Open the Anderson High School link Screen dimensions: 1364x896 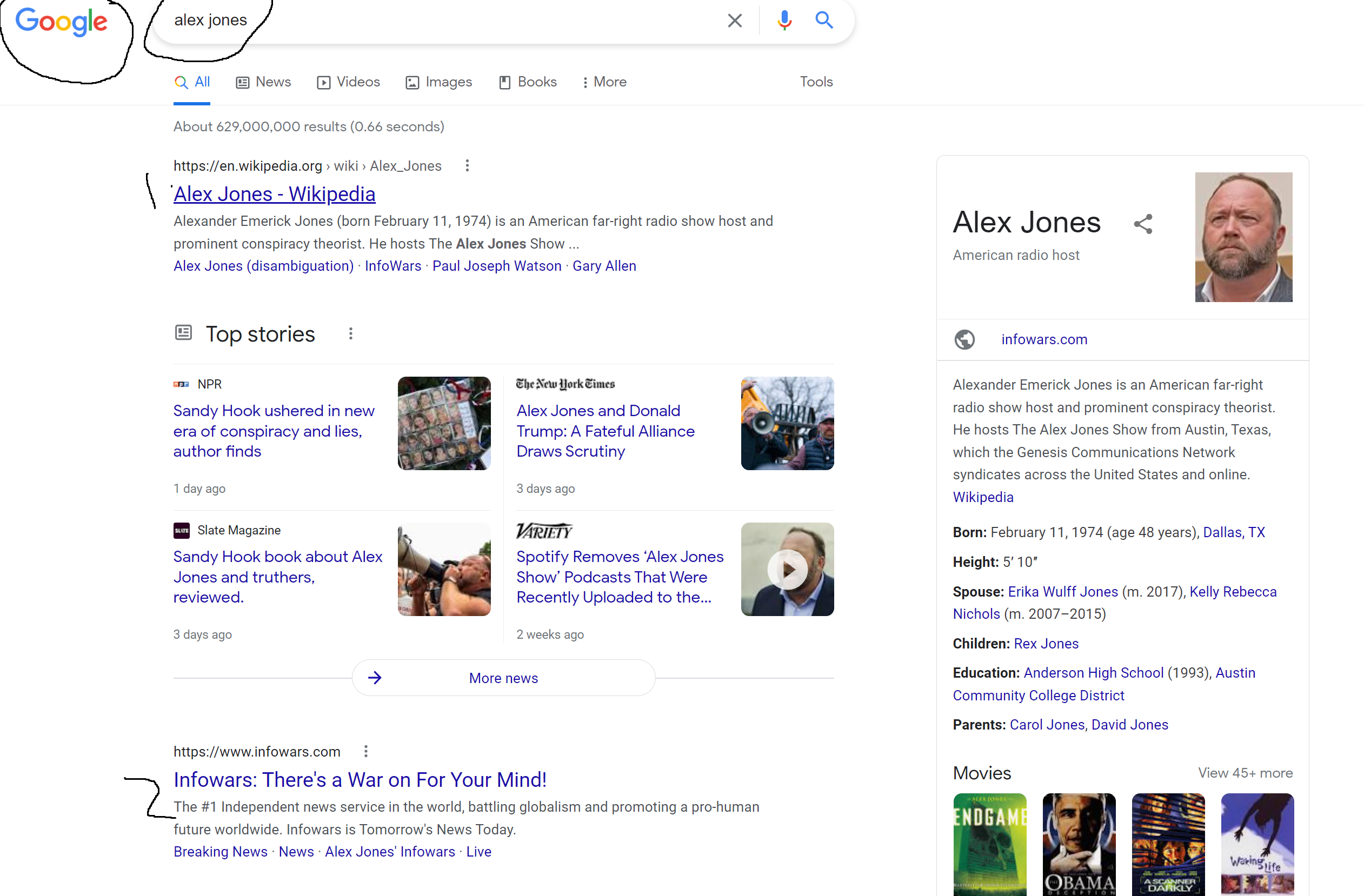coord(1094,673)
